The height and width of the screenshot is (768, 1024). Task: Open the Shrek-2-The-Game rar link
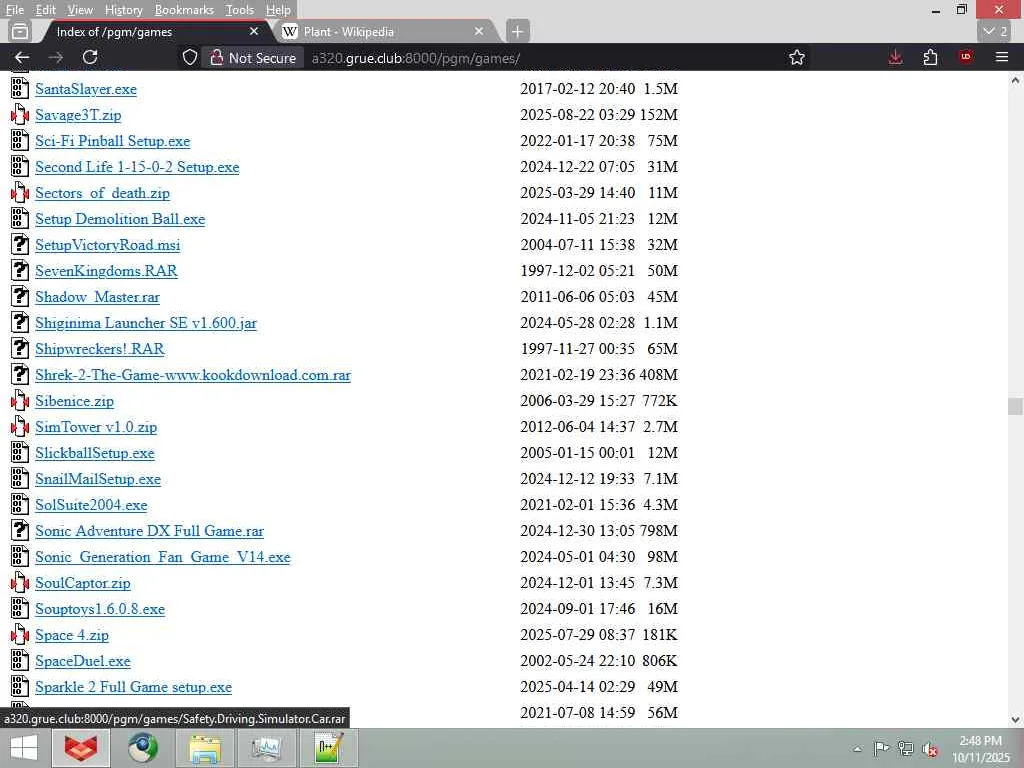tap(193, 375)
